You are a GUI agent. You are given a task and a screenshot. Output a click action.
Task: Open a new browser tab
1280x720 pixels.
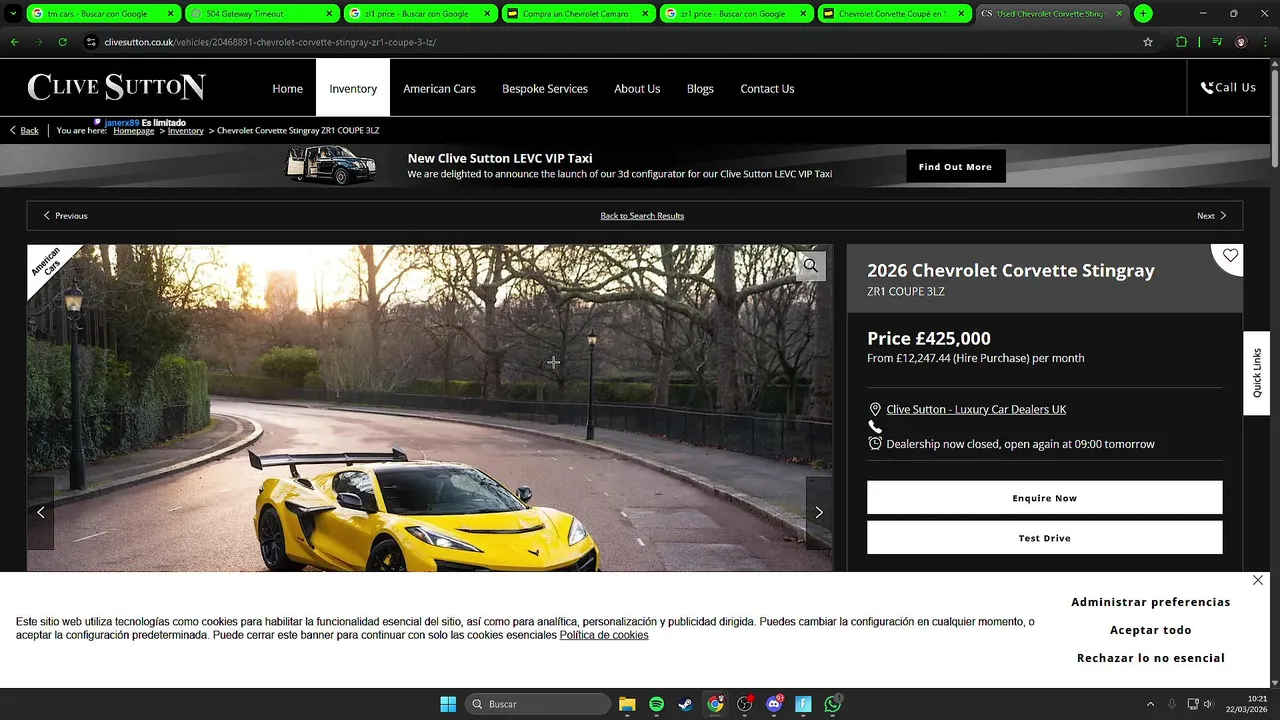pyautogui.click(x=1143, y=14)
